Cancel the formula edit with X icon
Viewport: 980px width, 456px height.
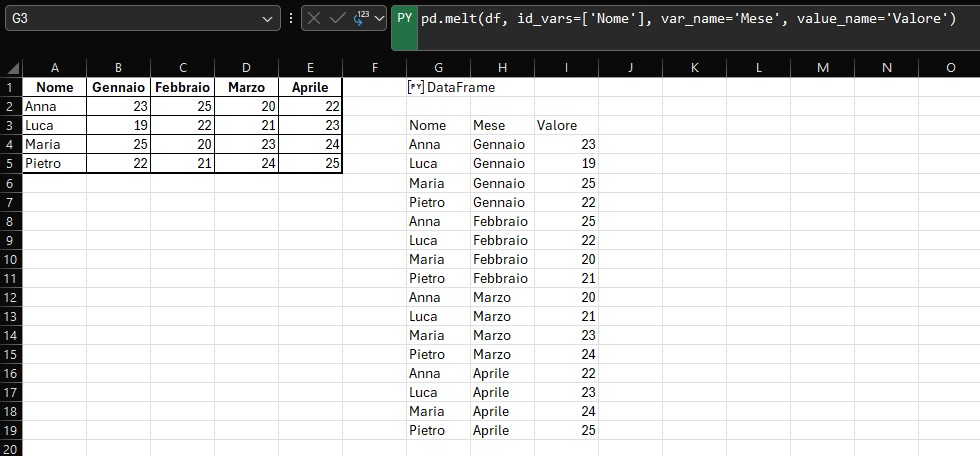[x=314, y=19]
